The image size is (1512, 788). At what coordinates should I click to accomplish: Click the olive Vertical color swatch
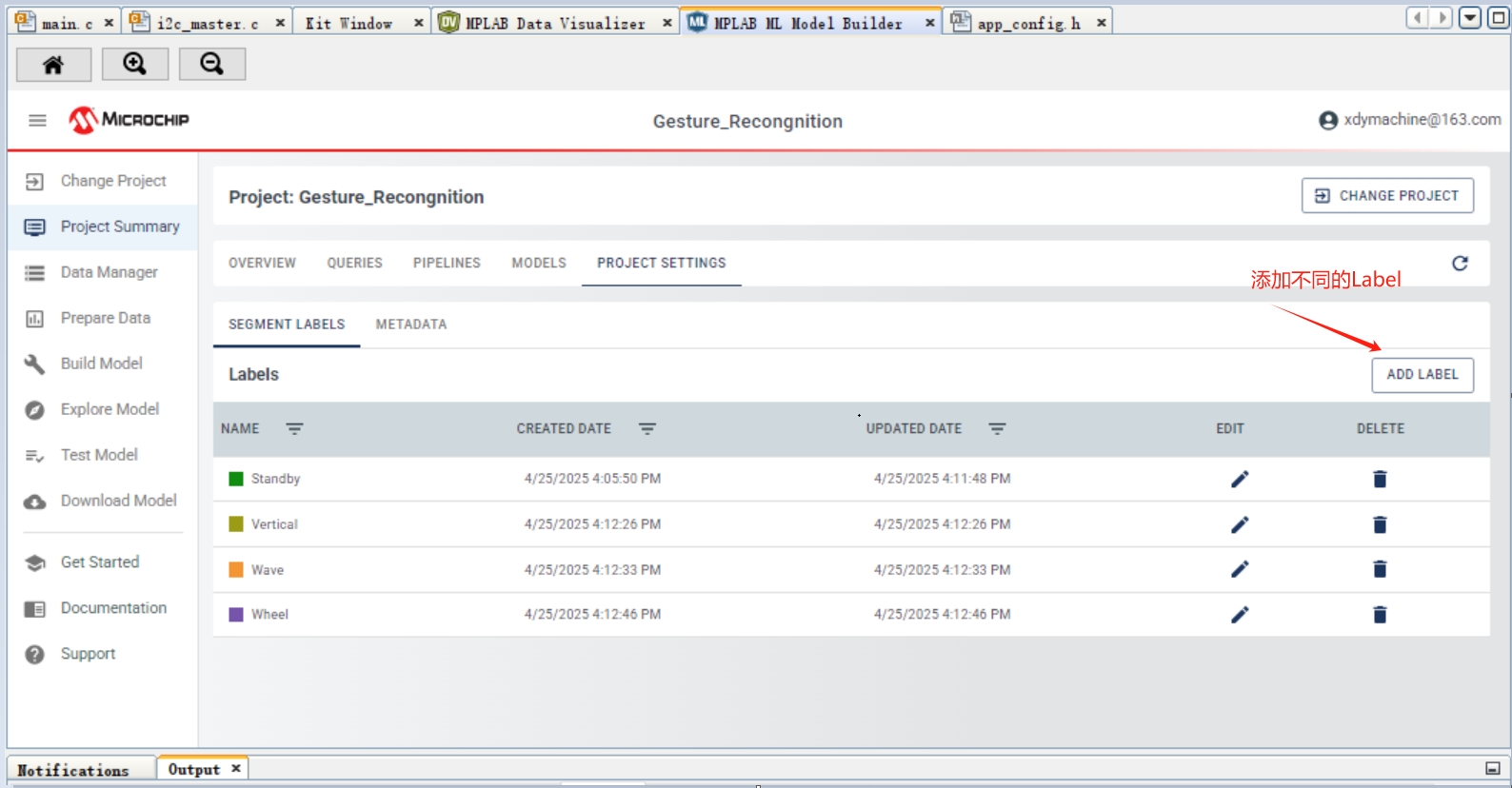[236, 524]
